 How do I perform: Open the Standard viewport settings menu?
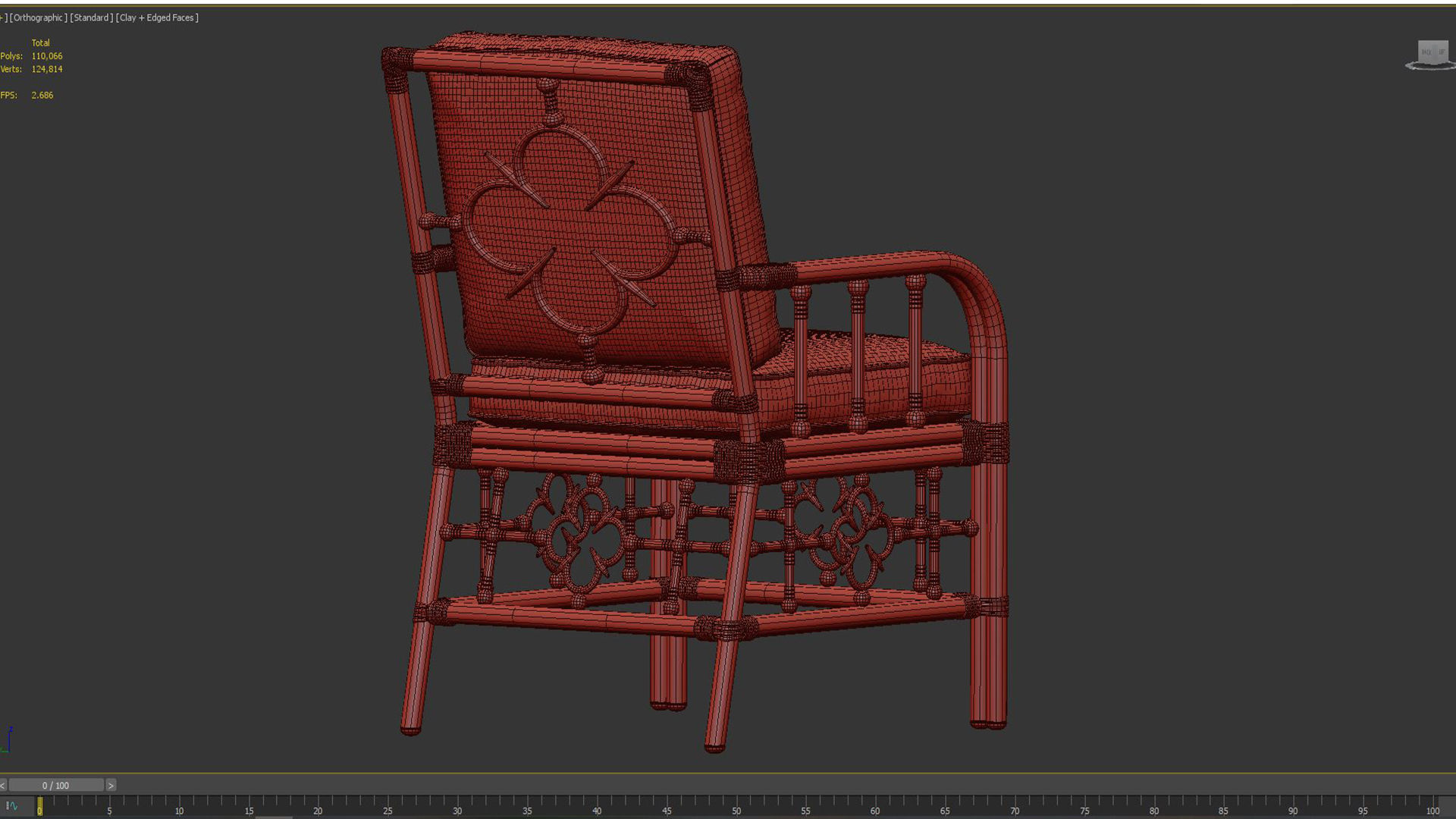pos(91,17)
